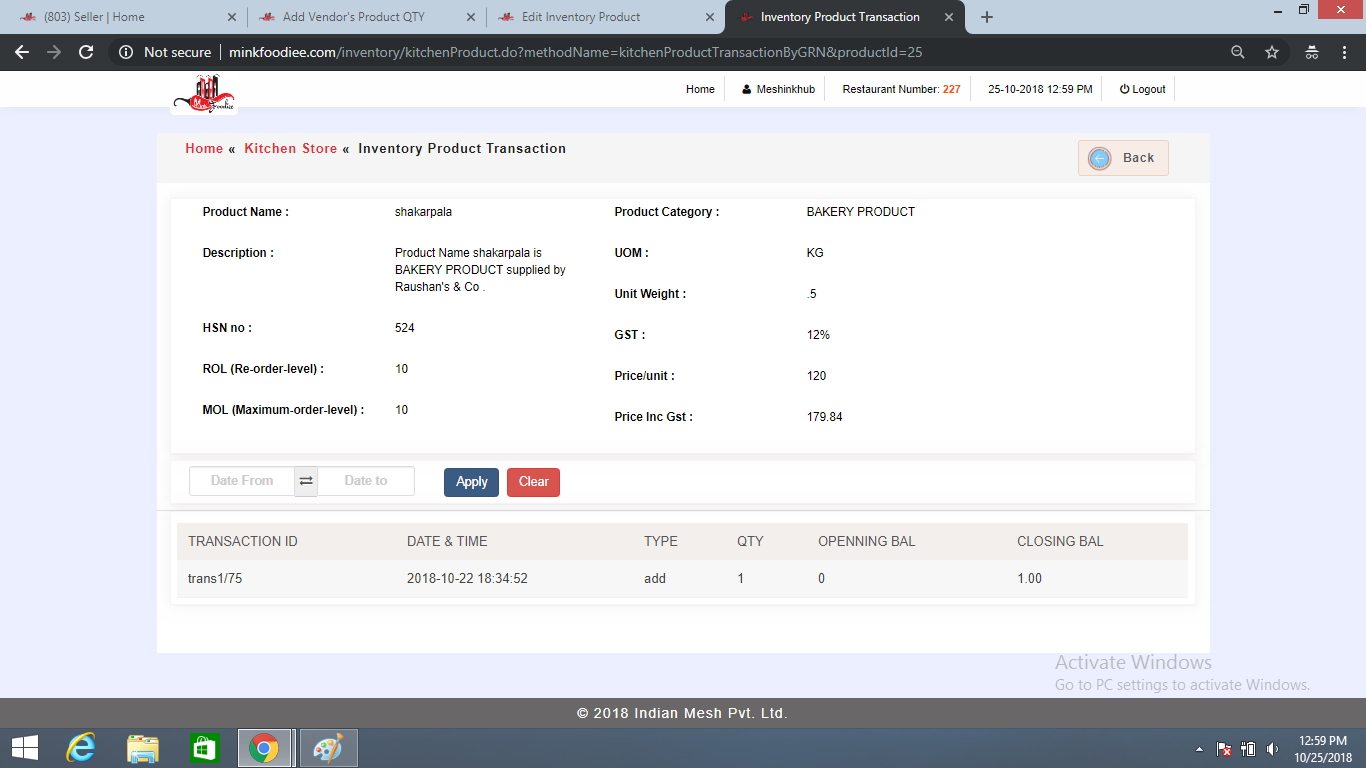
Task: Click the OPENNING BAL column header
Action: [x=867, y=541]
